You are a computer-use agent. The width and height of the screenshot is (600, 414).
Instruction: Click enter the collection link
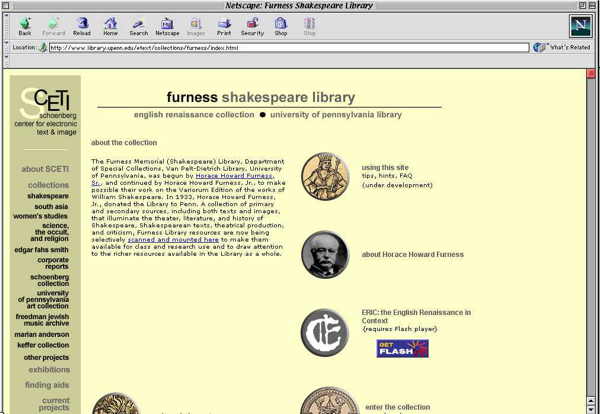(x=398, y=407)
